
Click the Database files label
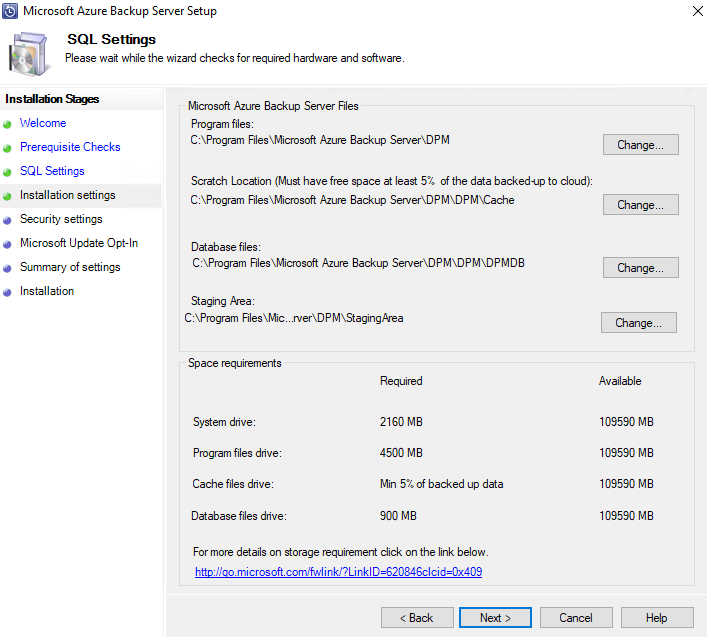pos(226,247)
